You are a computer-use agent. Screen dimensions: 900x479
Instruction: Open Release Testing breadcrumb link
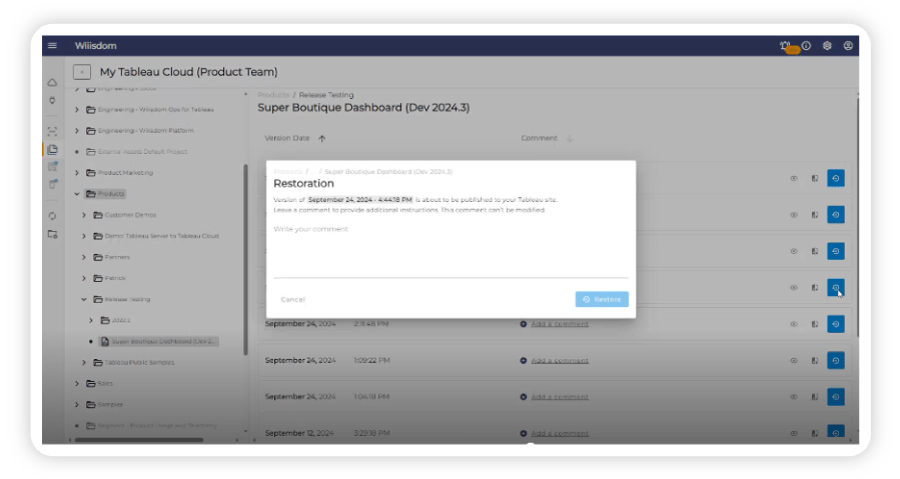pyautogui.click(x=326, y=95)
